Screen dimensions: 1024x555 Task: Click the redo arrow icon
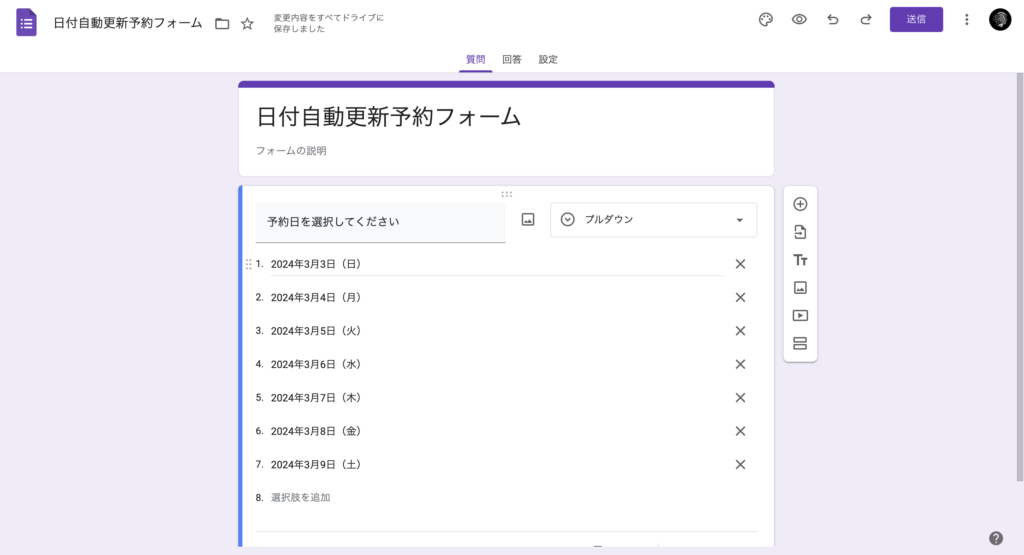point(865,20)
